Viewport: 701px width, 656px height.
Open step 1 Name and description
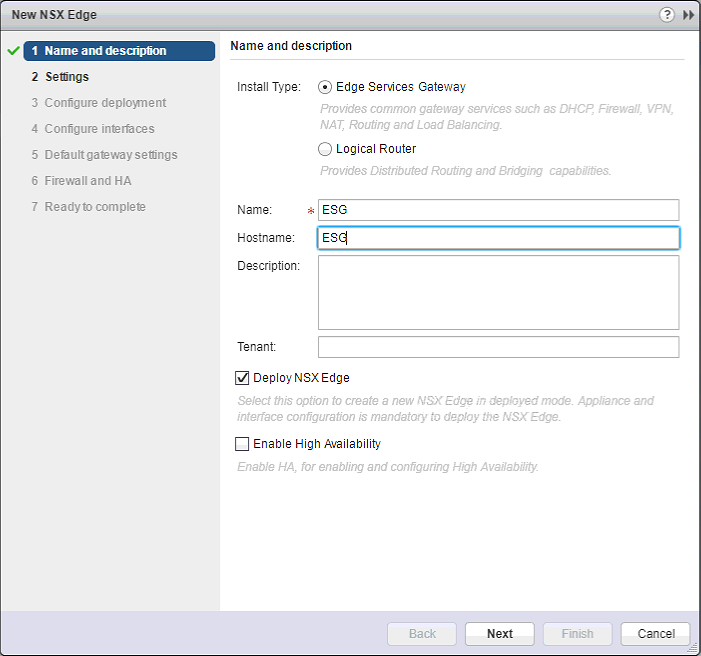[105, 51]
